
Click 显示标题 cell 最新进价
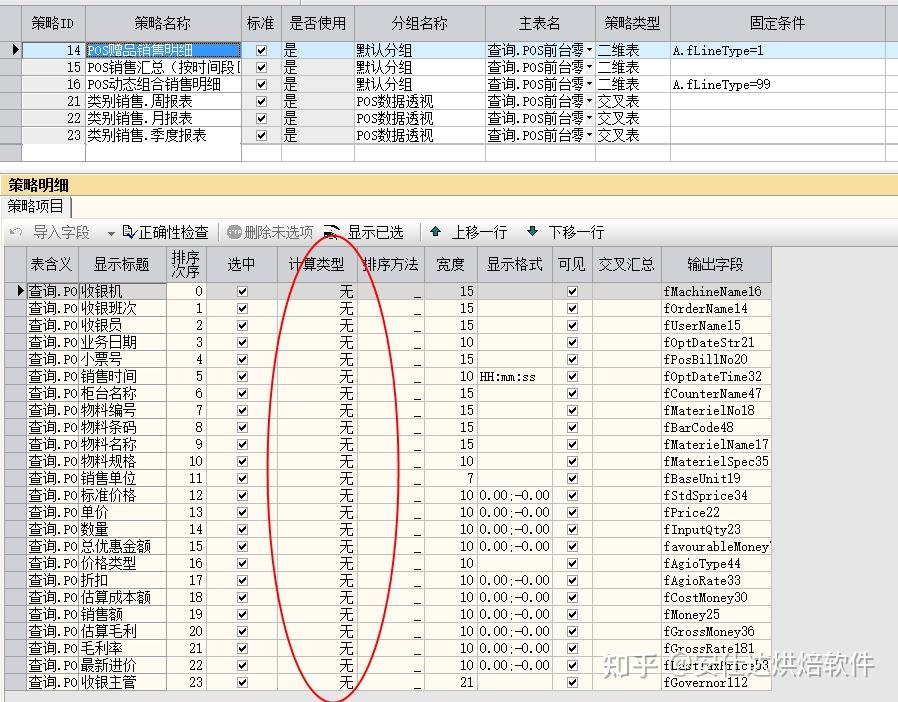point(123,665)
